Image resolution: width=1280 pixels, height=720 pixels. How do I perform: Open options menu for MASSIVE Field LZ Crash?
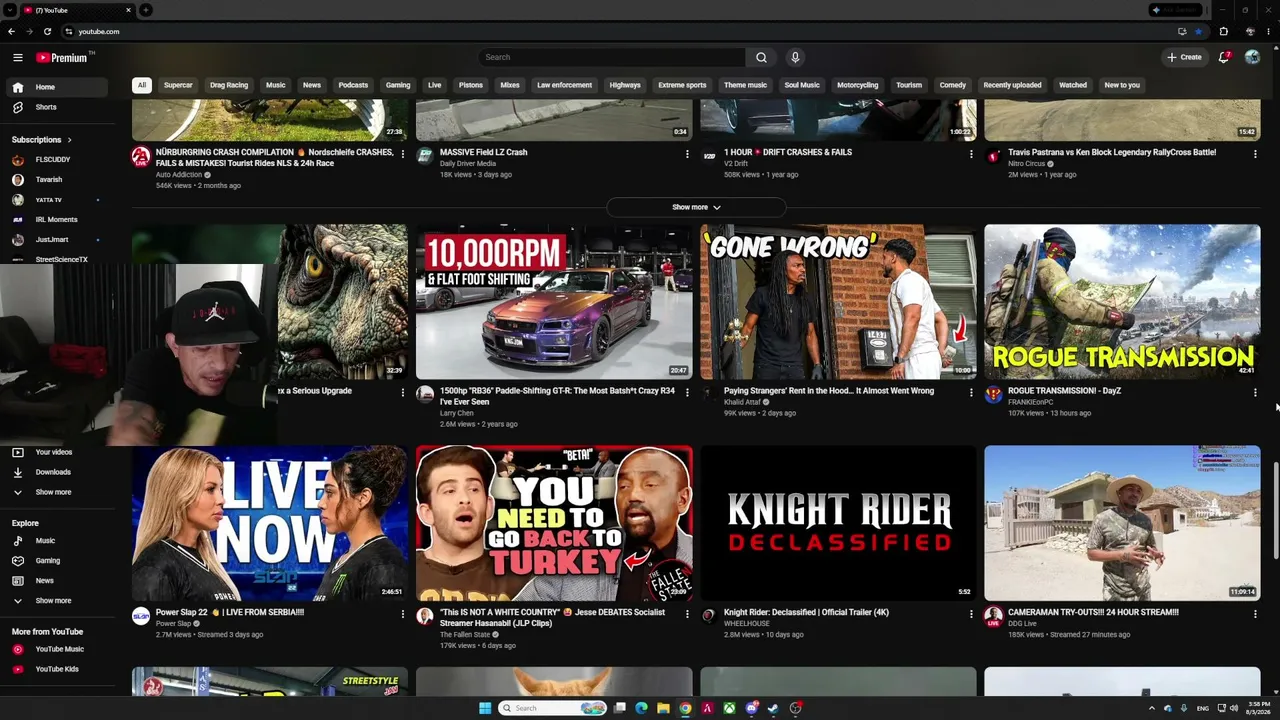point(687,154)
